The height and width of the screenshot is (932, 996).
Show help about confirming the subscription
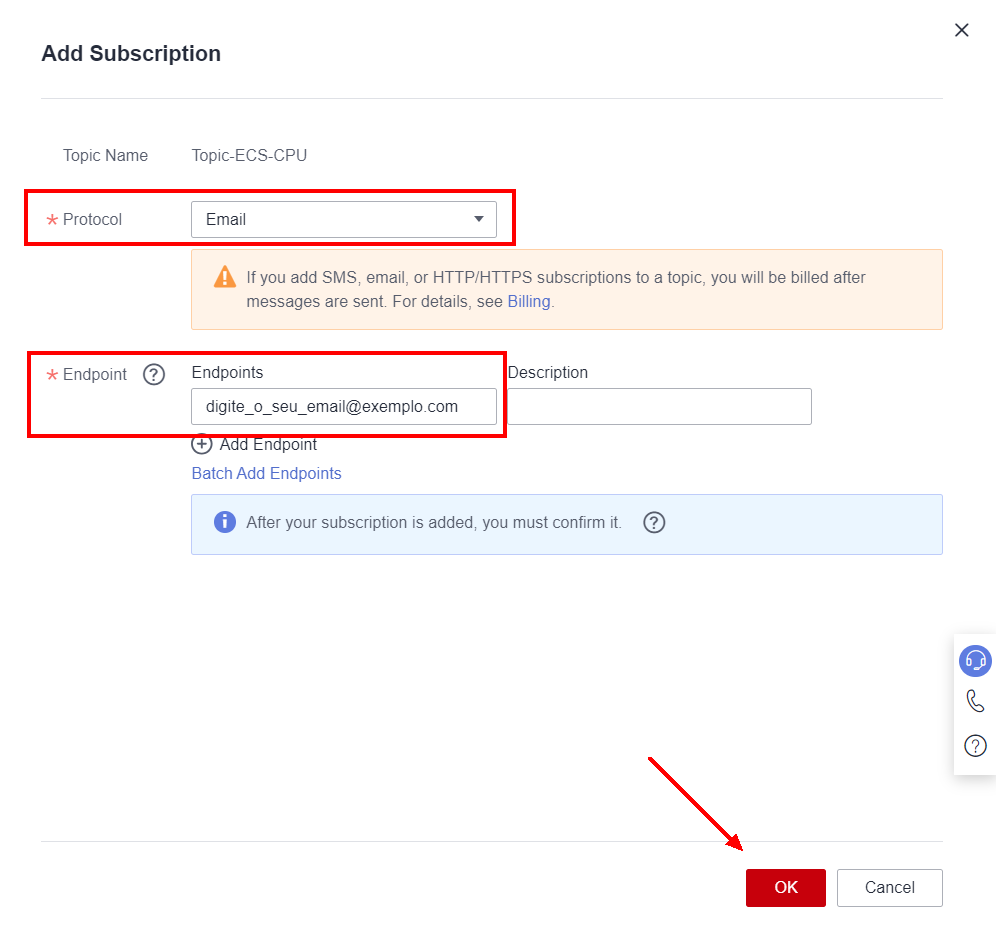(x=654, y=522)
